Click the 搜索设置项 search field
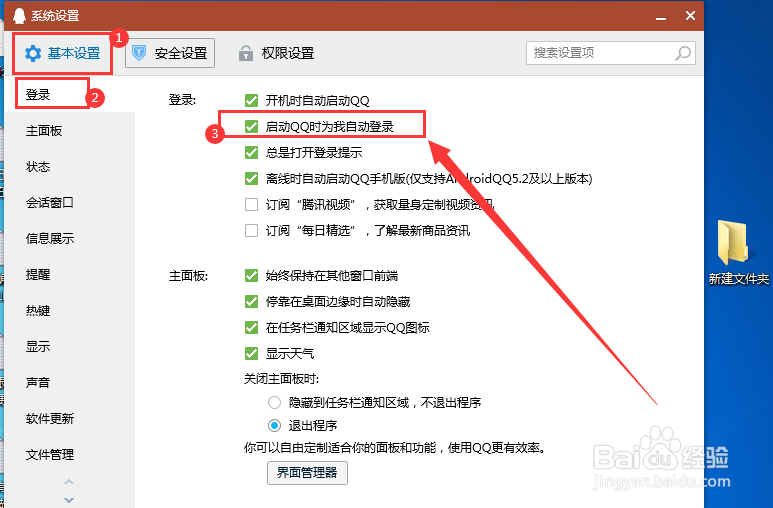The height and width of the screenshot is (508, 773). click(x=611, y=53)
